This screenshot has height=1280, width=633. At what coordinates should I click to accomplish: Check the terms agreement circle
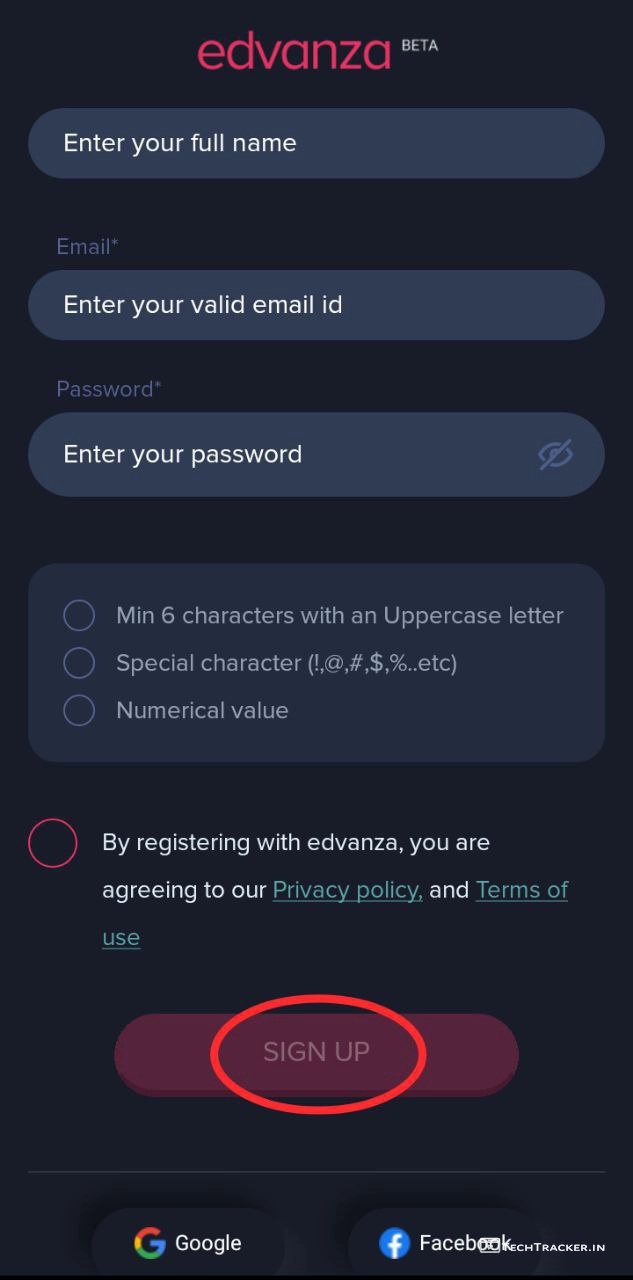53,843
